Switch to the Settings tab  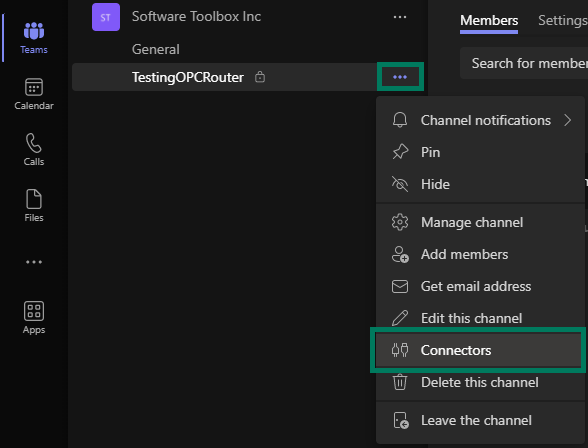562,20
